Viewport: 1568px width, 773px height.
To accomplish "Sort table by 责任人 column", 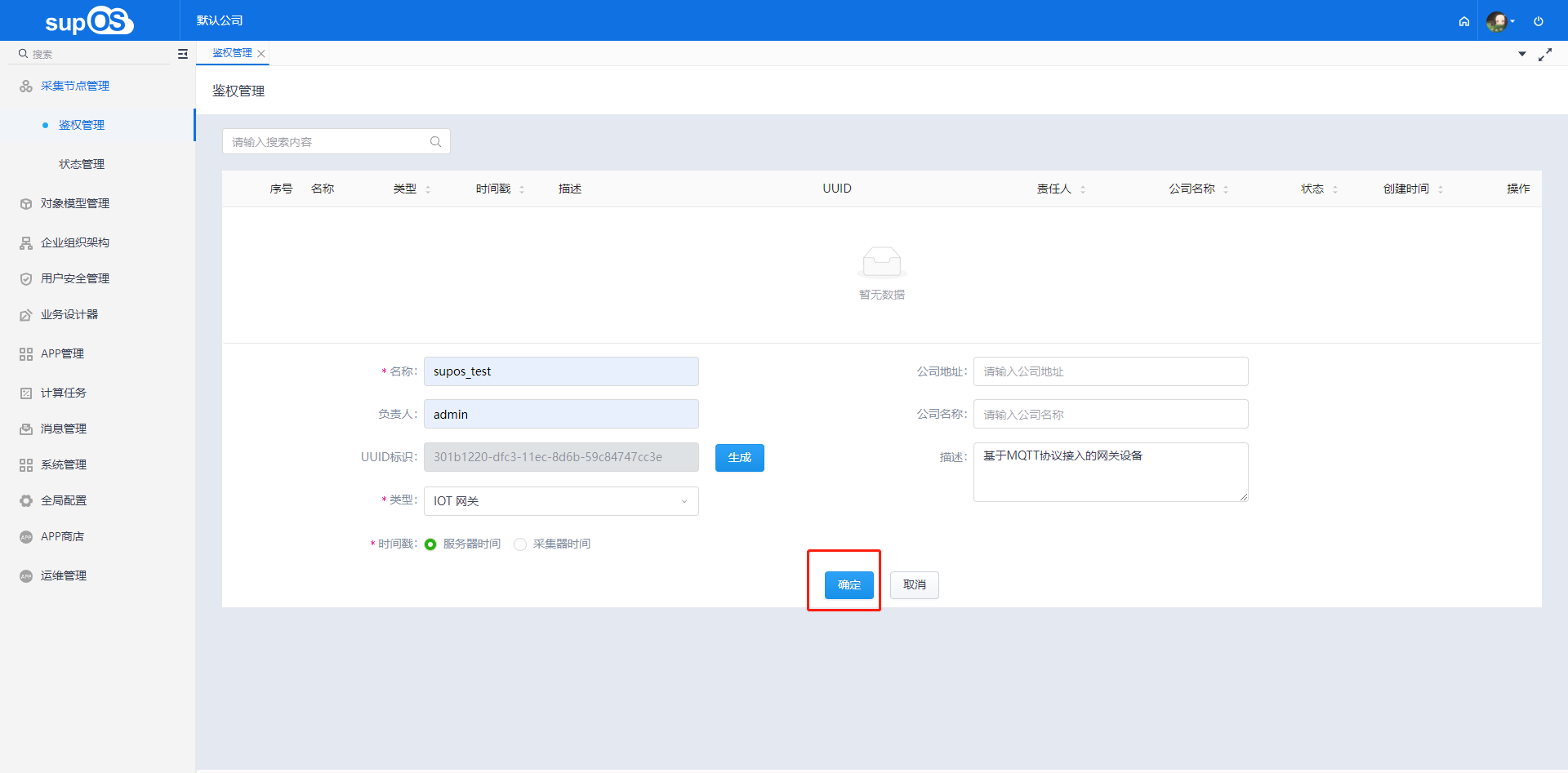I will pyautogui.click(x=1083, y=189).
